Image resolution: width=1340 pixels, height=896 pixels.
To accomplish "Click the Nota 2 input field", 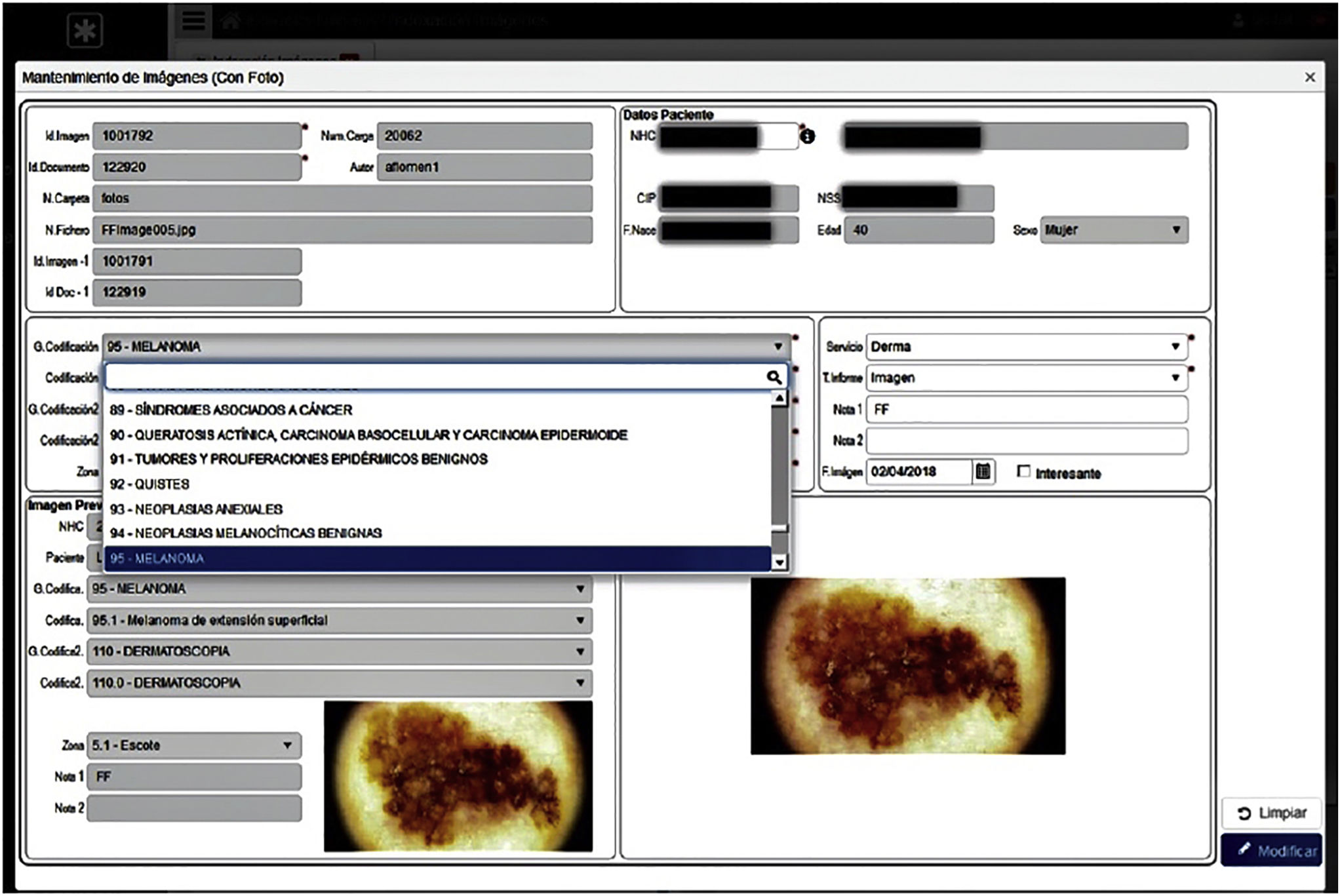I will pos(1026,441).
